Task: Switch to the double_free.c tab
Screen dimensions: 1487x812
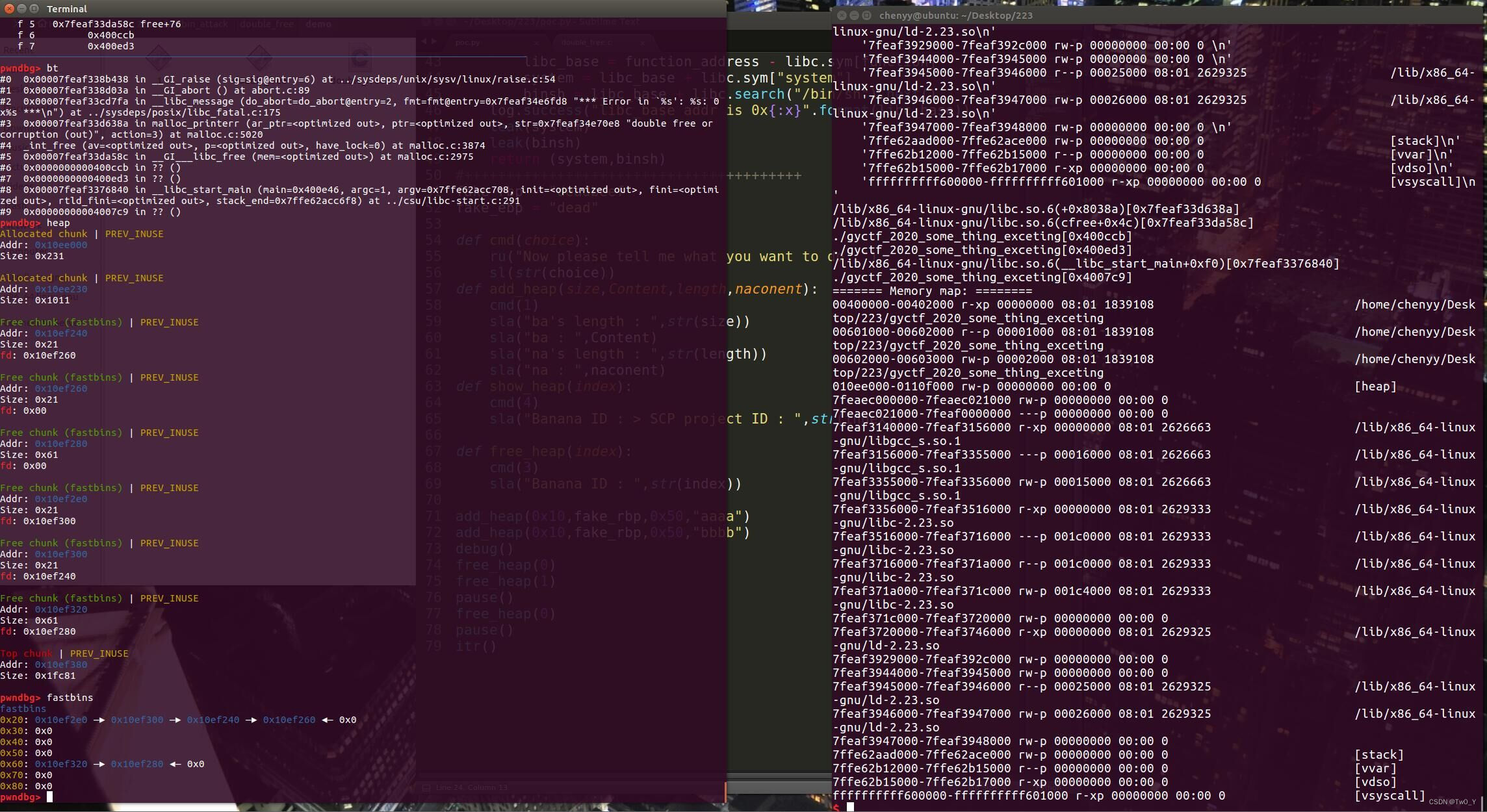Action: click(x=584, y=42)
